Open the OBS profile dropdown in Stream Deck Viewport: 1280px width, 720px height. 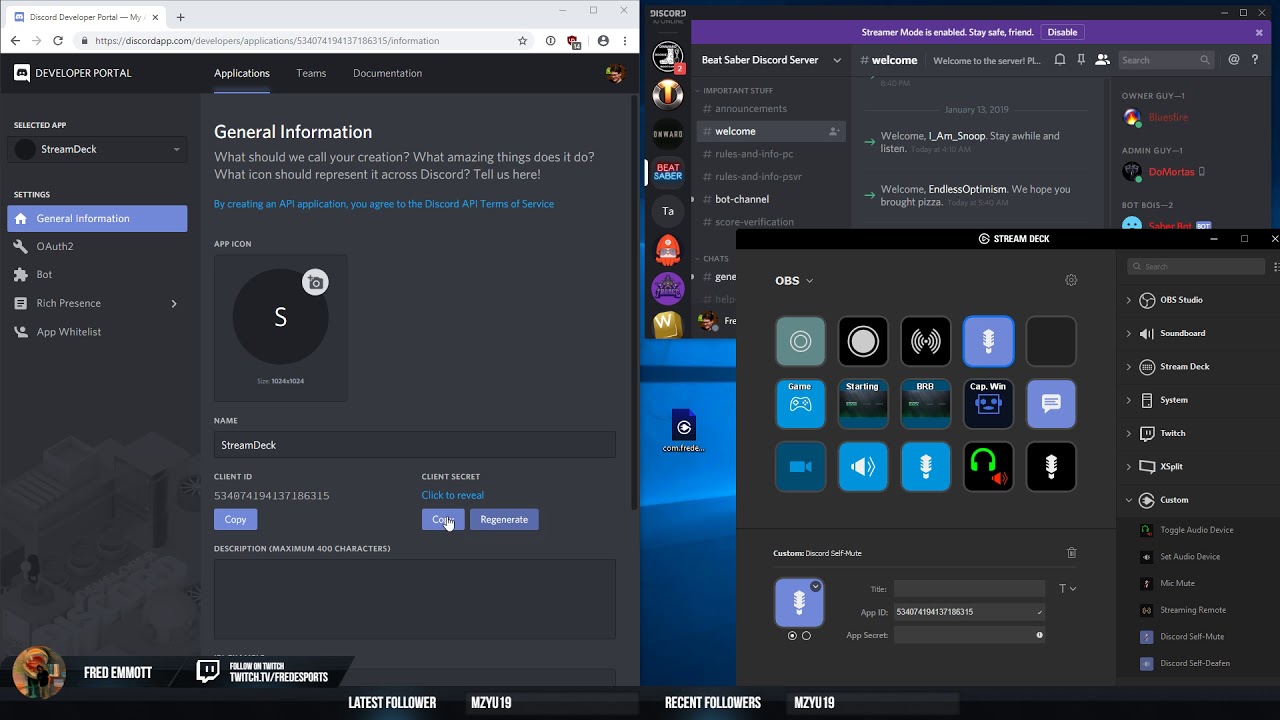[x=794, y=281]
